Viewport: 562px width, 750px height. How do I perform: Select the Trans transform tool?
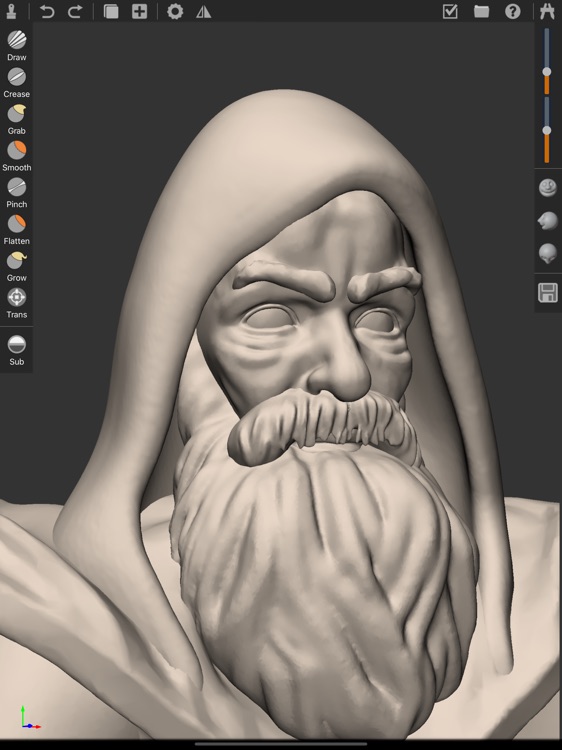tap(16, 303)
